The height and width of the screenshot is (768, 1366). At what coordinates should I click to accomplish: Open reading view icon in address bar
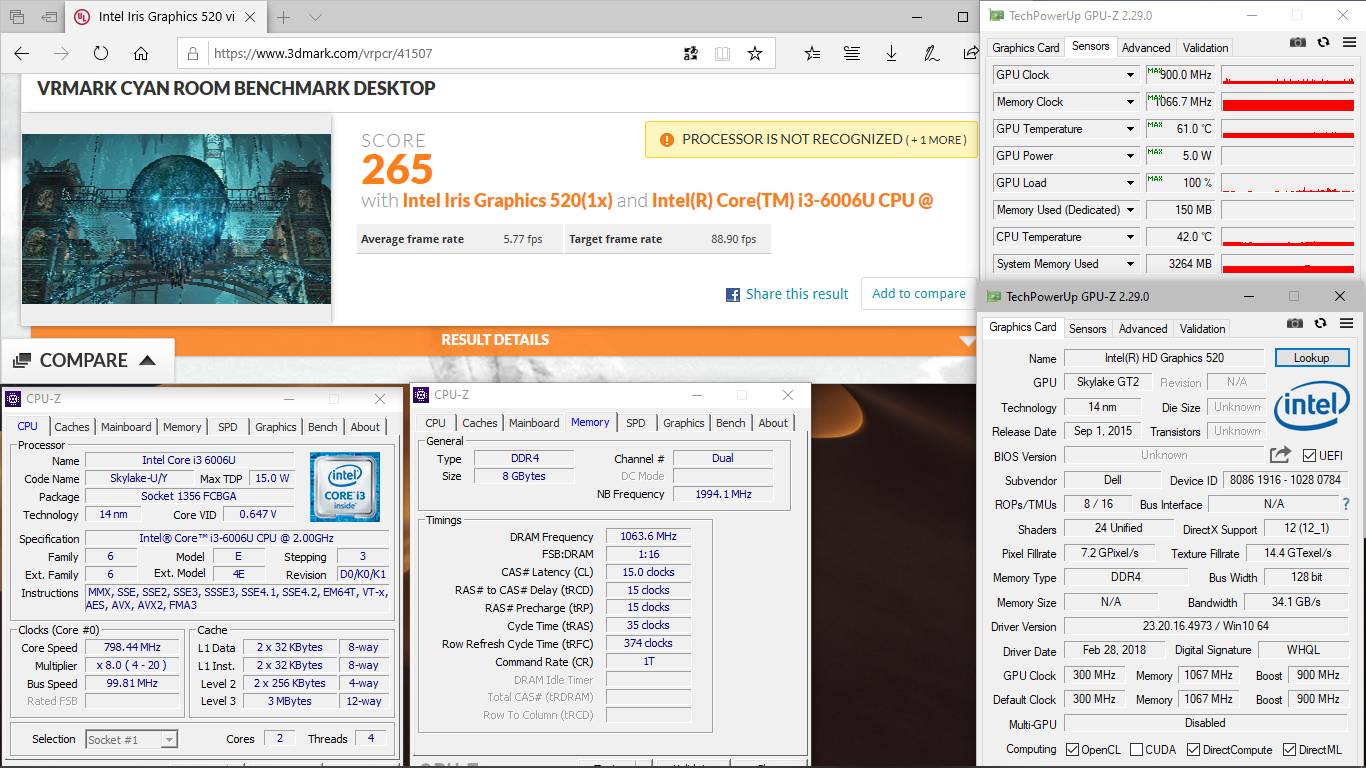point(722,53)
